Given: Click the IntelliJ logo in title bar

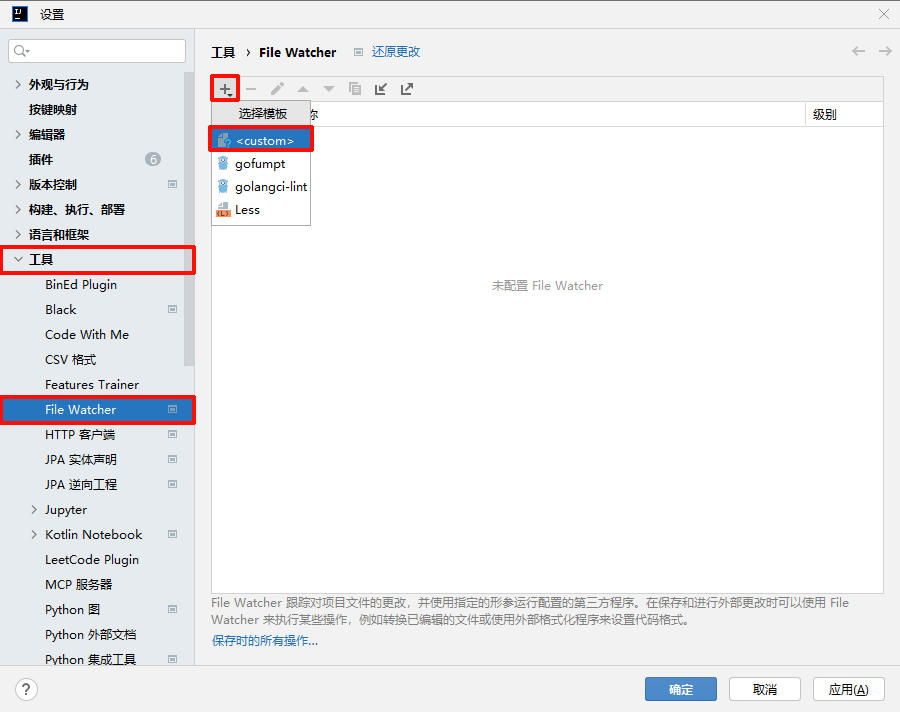Looking at the screenshot, I should [x=20, y=14].
